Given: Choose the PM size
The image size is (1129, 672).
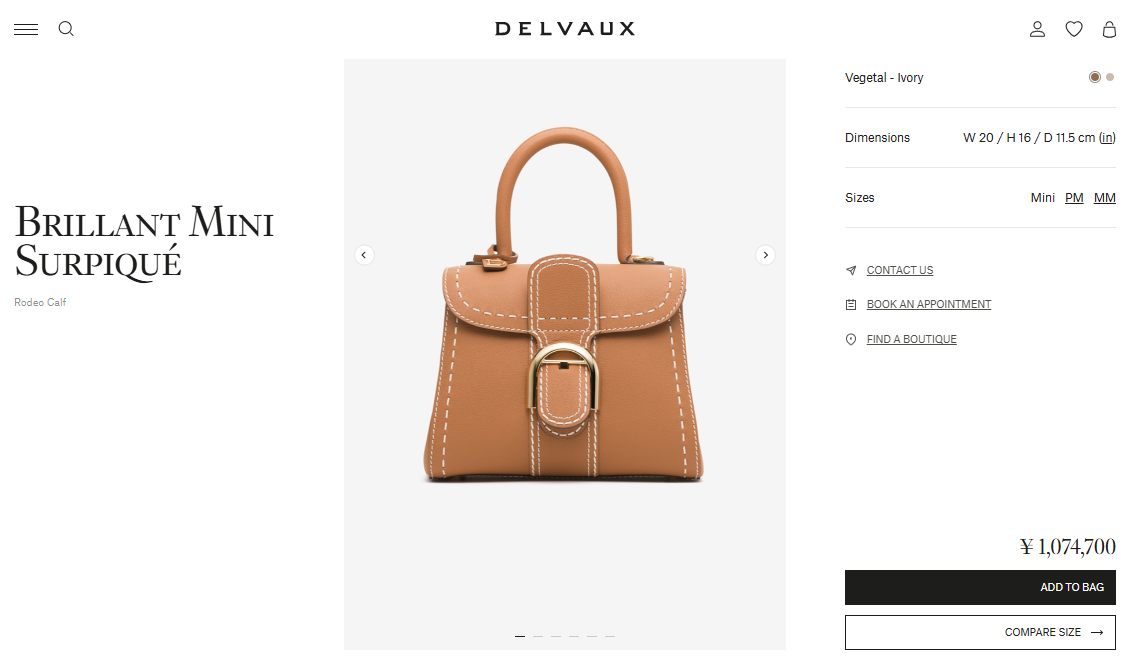Looking at the screenshot, I should click(1074, 198).
